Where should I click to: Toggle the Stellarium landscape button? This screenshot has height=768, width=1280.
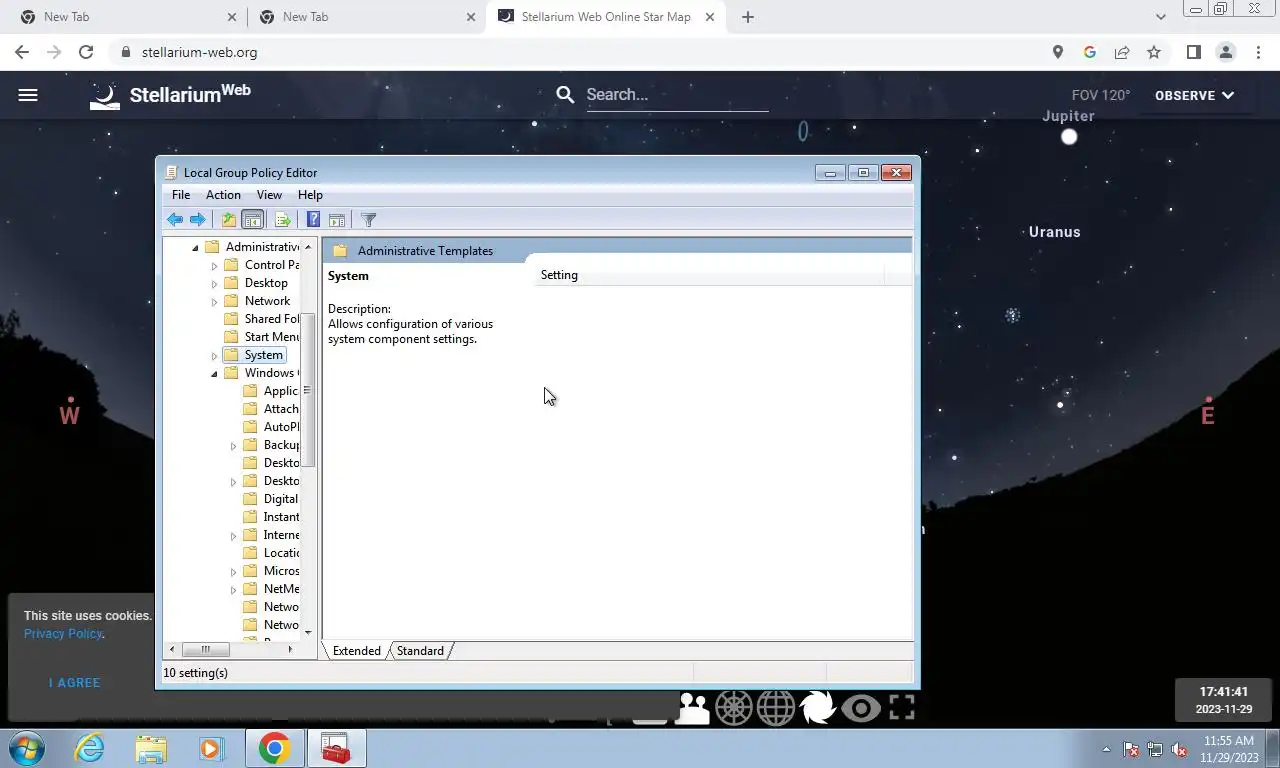click(693, 708)
